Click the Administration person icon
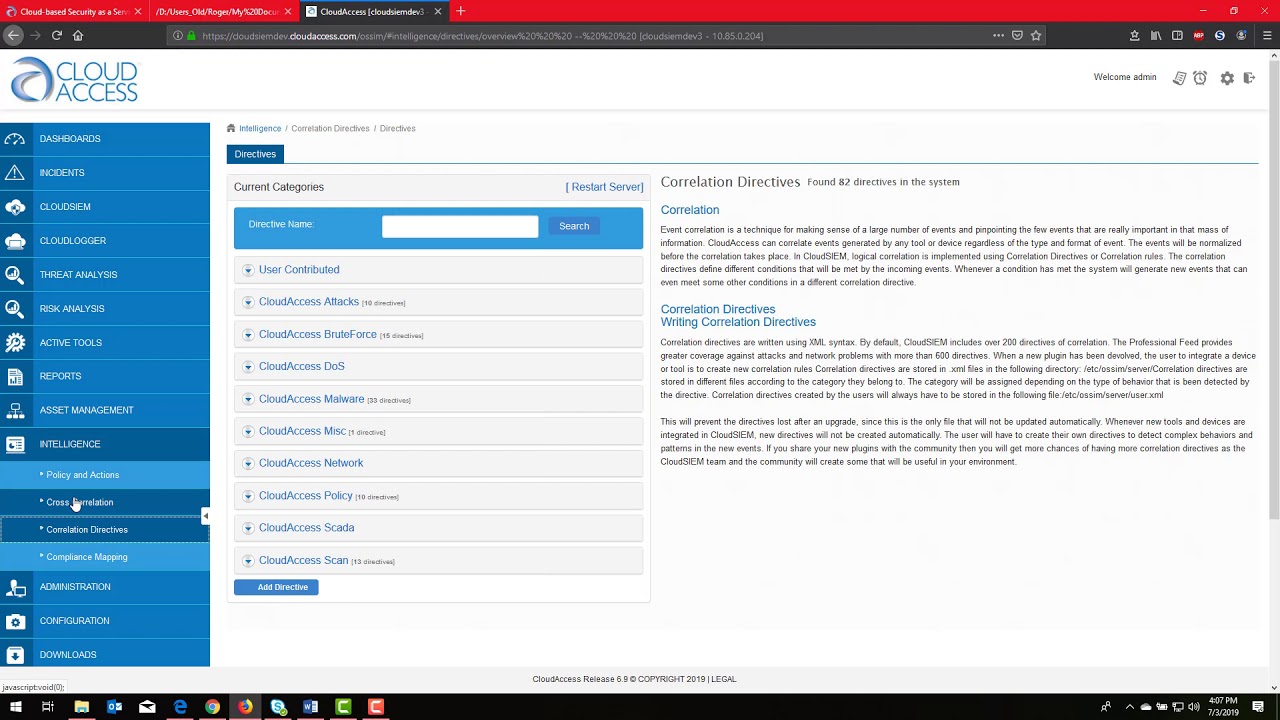 (15, 587)
